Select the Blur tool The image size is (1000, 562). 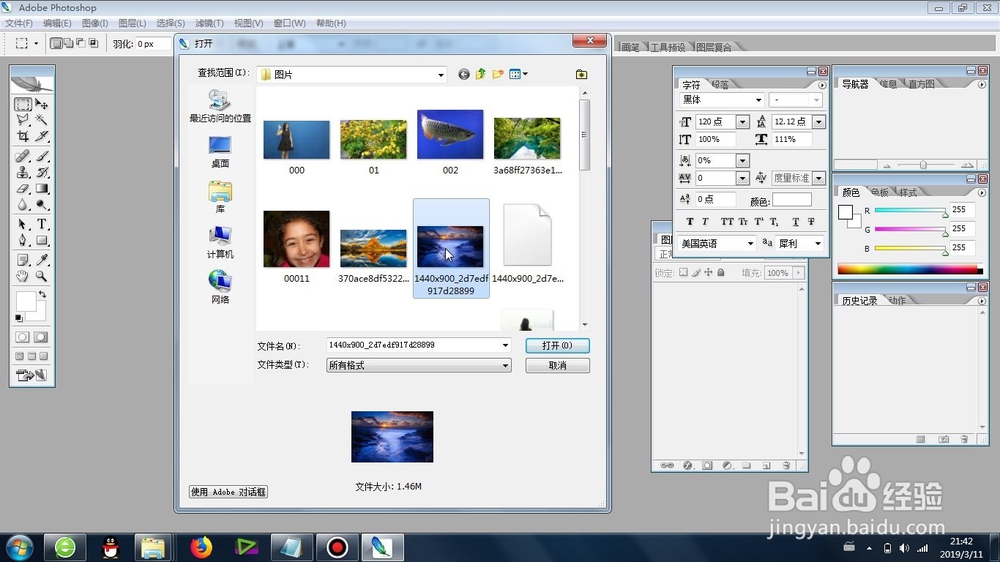pyautogui.click(x=23, y=205)
